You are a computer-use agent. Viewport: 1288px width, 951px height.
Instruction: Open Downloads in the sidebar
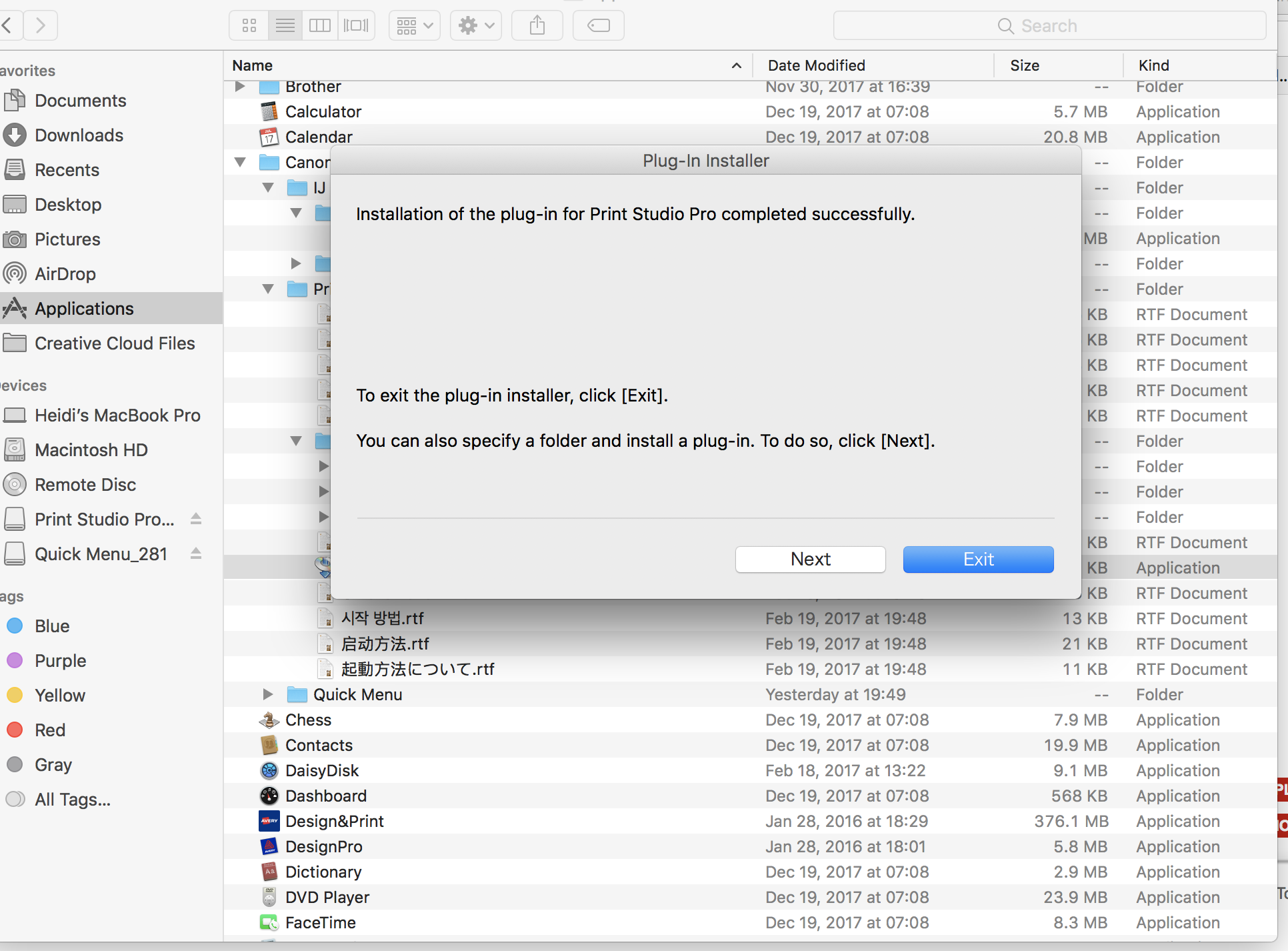coord(79,135)
